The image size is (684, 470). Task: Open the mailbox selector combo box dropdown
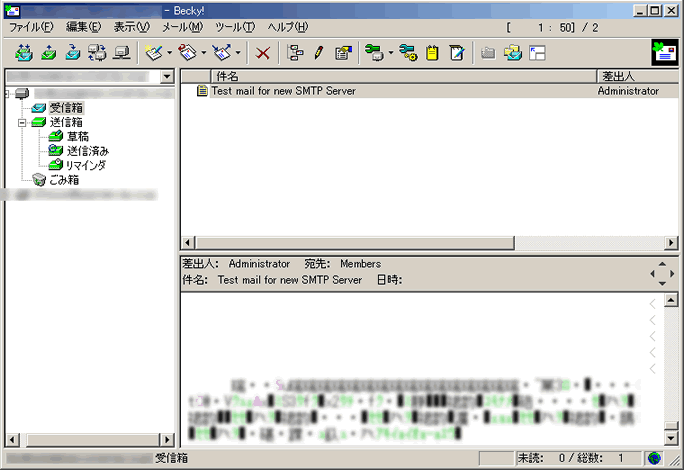[x=166, y=77]
